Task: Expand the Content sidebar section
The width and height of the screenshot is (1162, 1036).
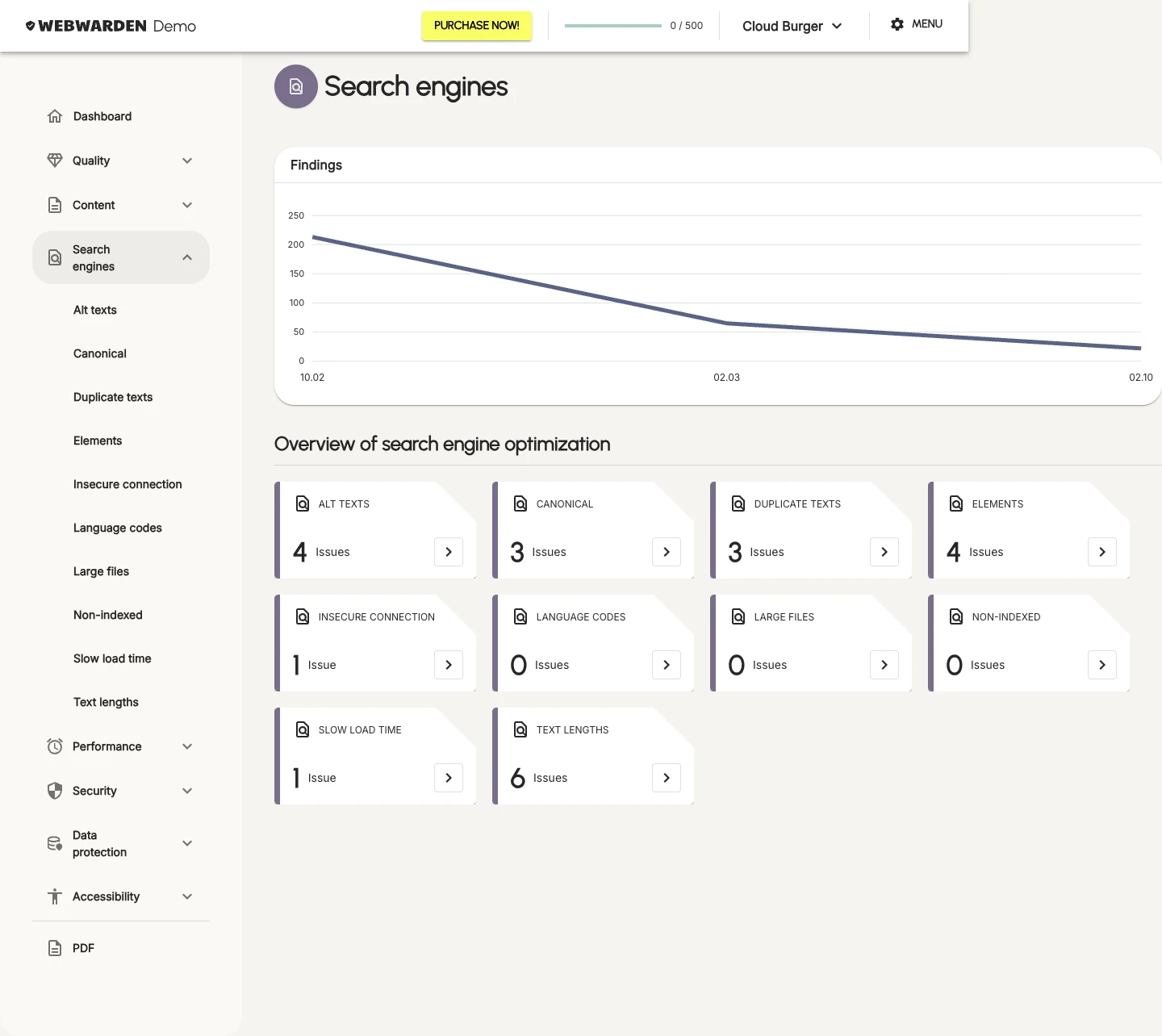Action: (187, 205)
